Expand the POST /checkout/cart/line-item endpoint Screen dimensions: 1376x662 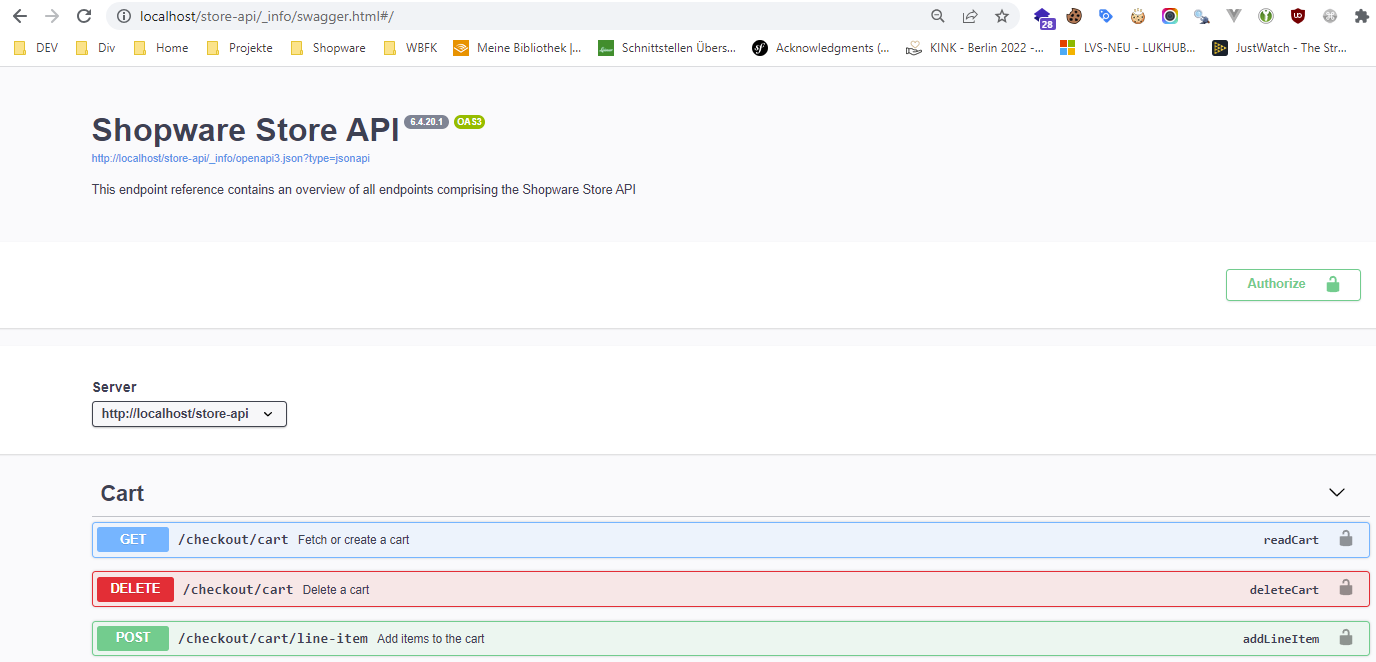(731, 638)
